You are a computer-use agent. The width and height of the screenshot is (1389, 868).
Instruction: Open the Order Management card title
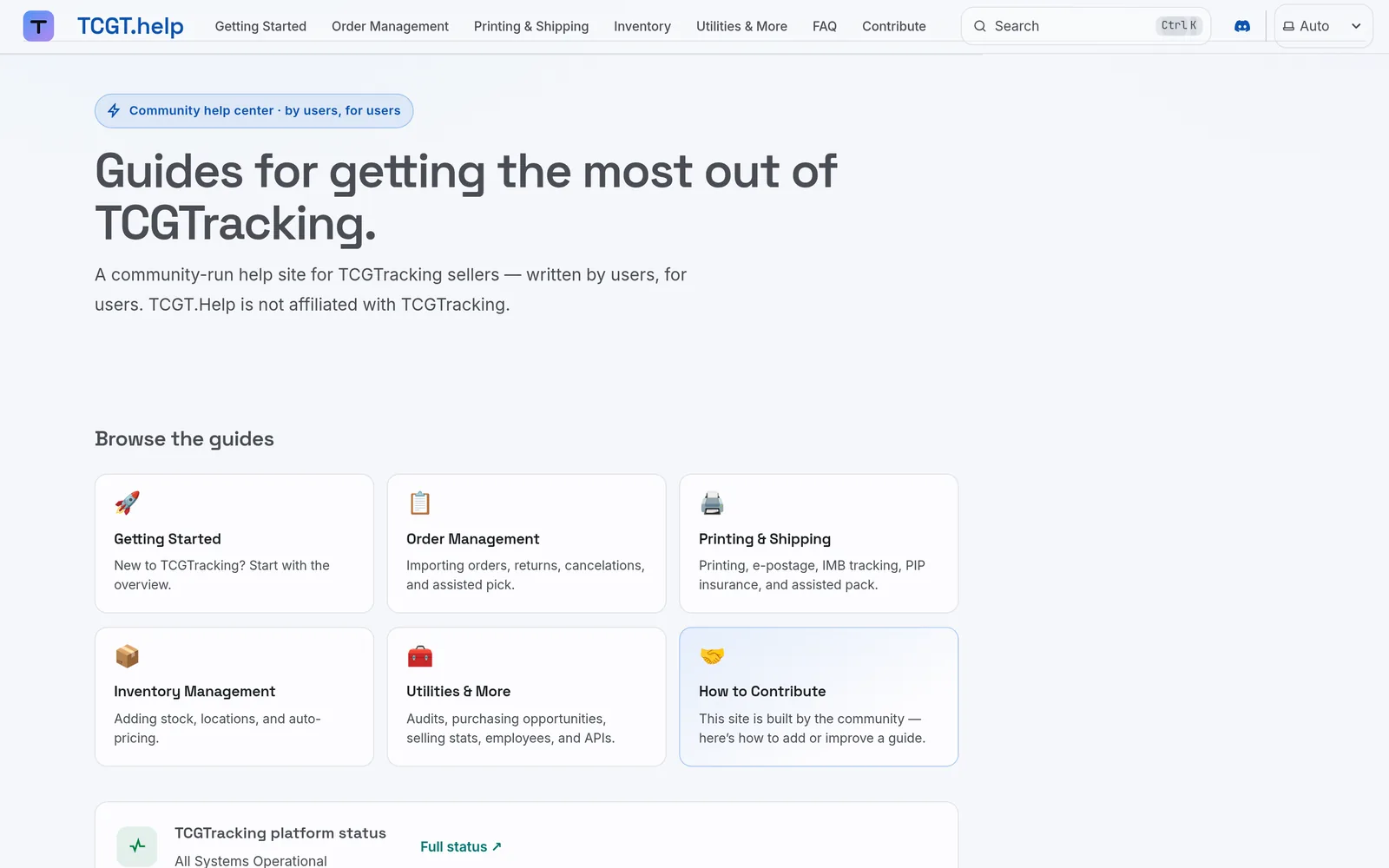473,539
